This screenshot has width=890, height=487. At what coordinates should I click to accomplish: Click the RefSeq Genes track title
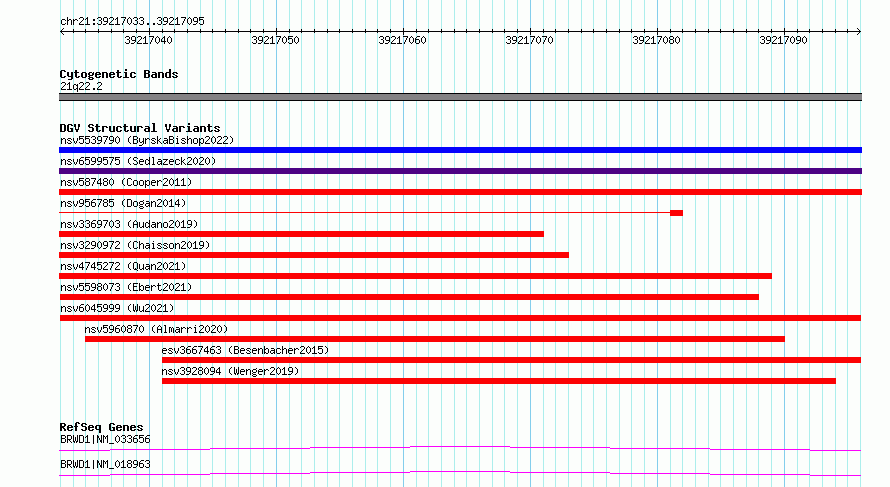[101, 427]
